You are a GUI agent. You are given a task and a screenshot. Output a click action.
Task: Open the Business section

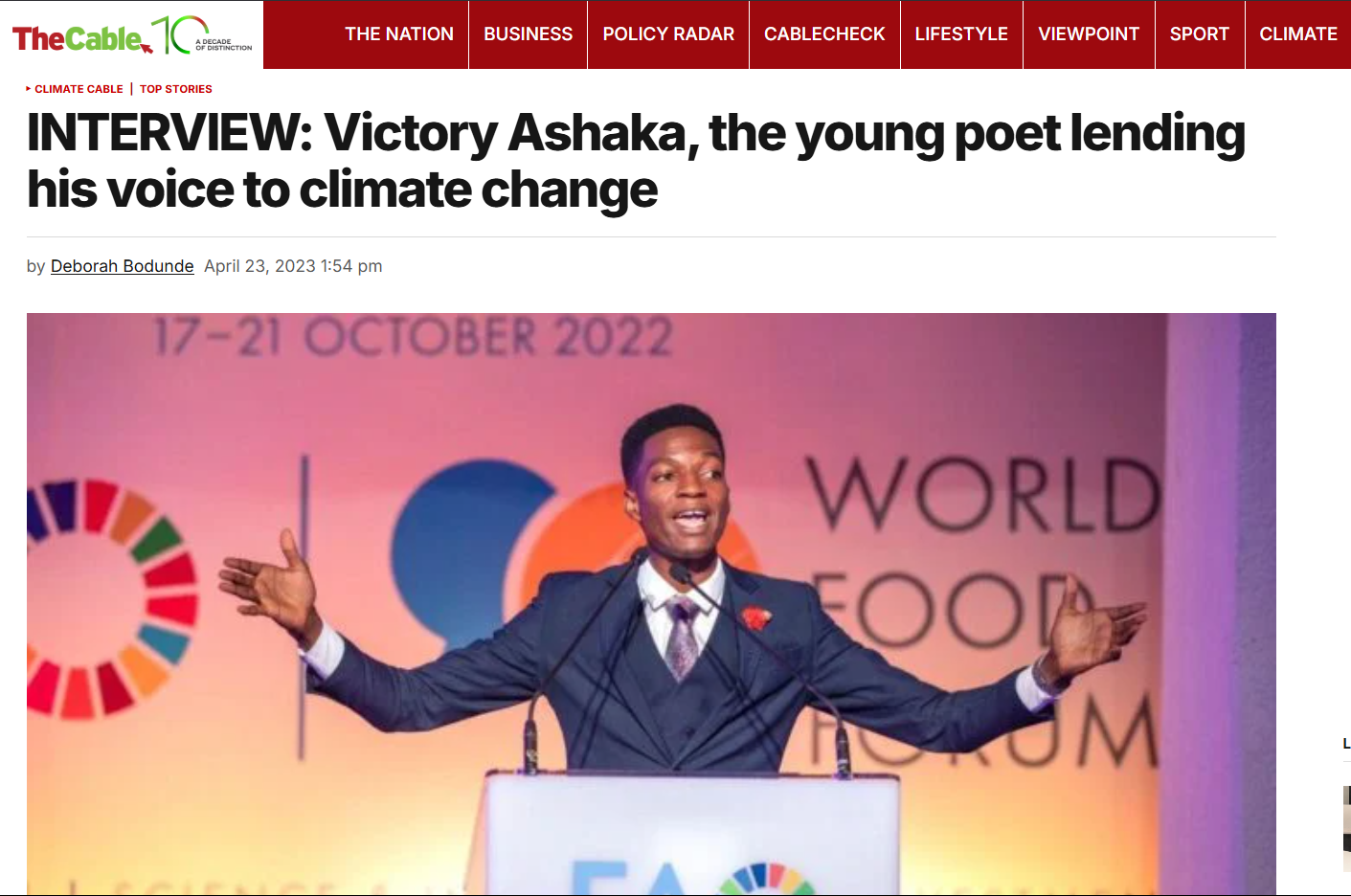528,34
